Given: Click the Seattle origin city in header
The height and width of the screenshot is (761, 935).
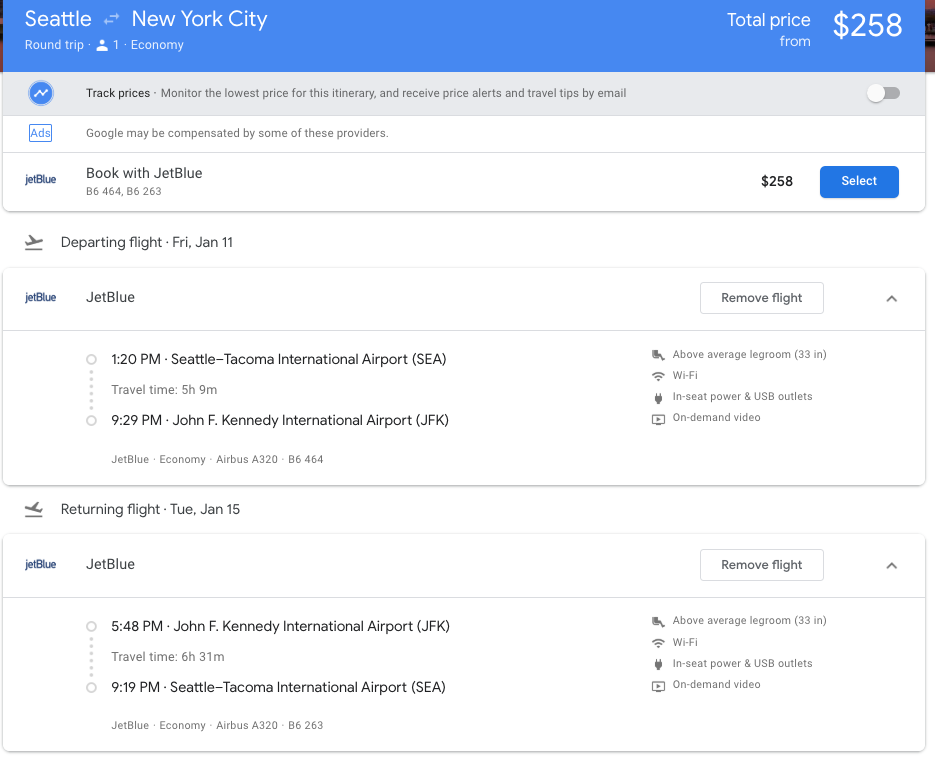Looking at the screenshot, I should 58,19.
